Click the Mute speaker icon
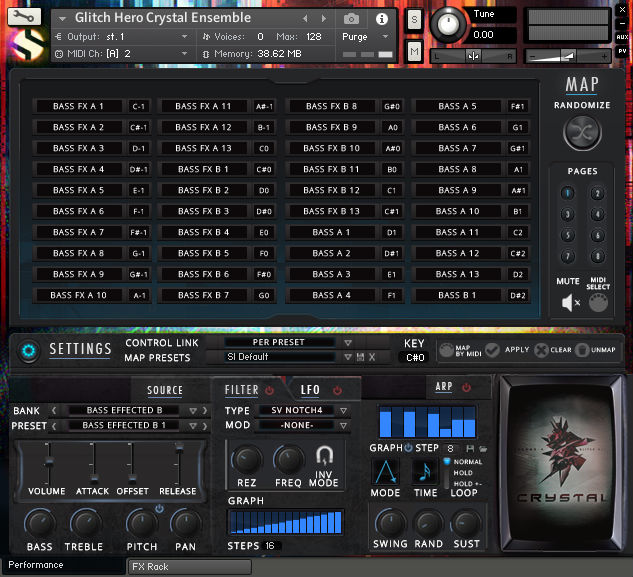The image size is (633, 577). coord(570,303)
